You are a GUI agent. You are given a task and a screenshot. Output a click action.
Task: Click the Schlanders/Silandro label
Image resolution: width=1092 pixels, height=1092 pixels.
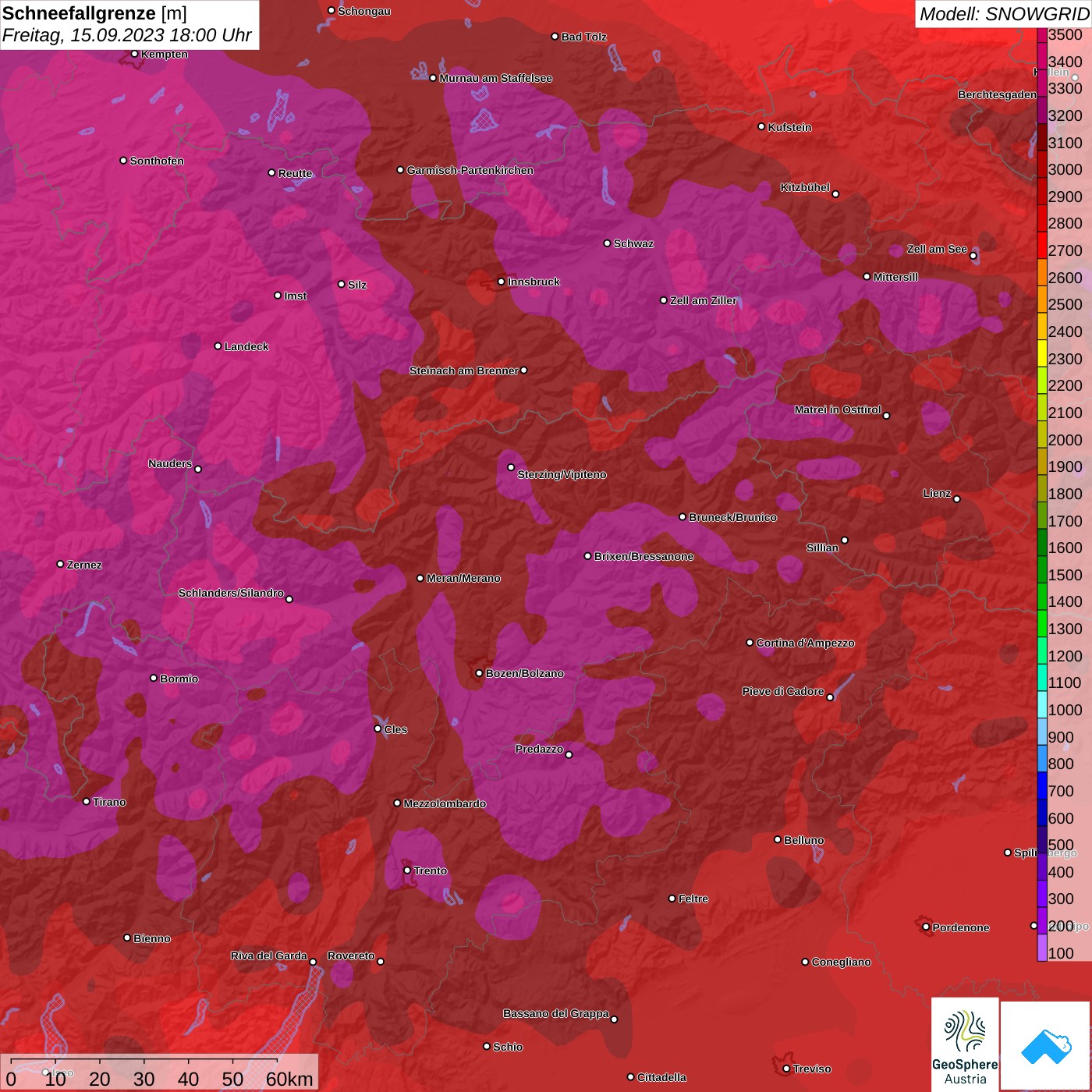(x=231, y=593)
